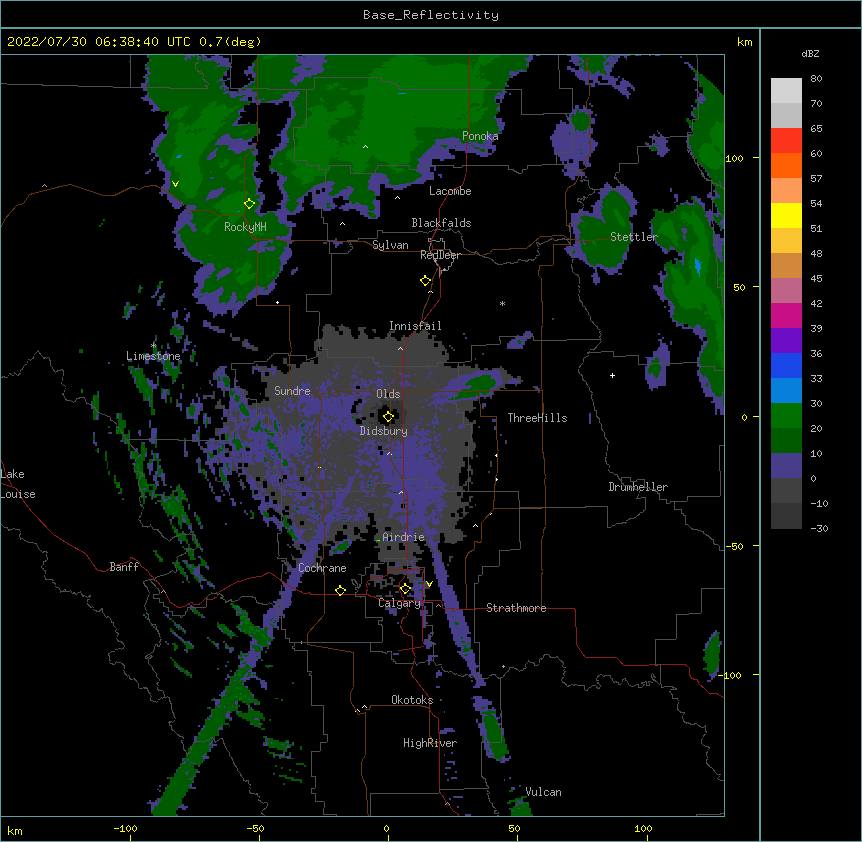The width and height of the screenshot is (862, 842).
Task: Click the dBZ legend heading
Action: coord(810,54)
